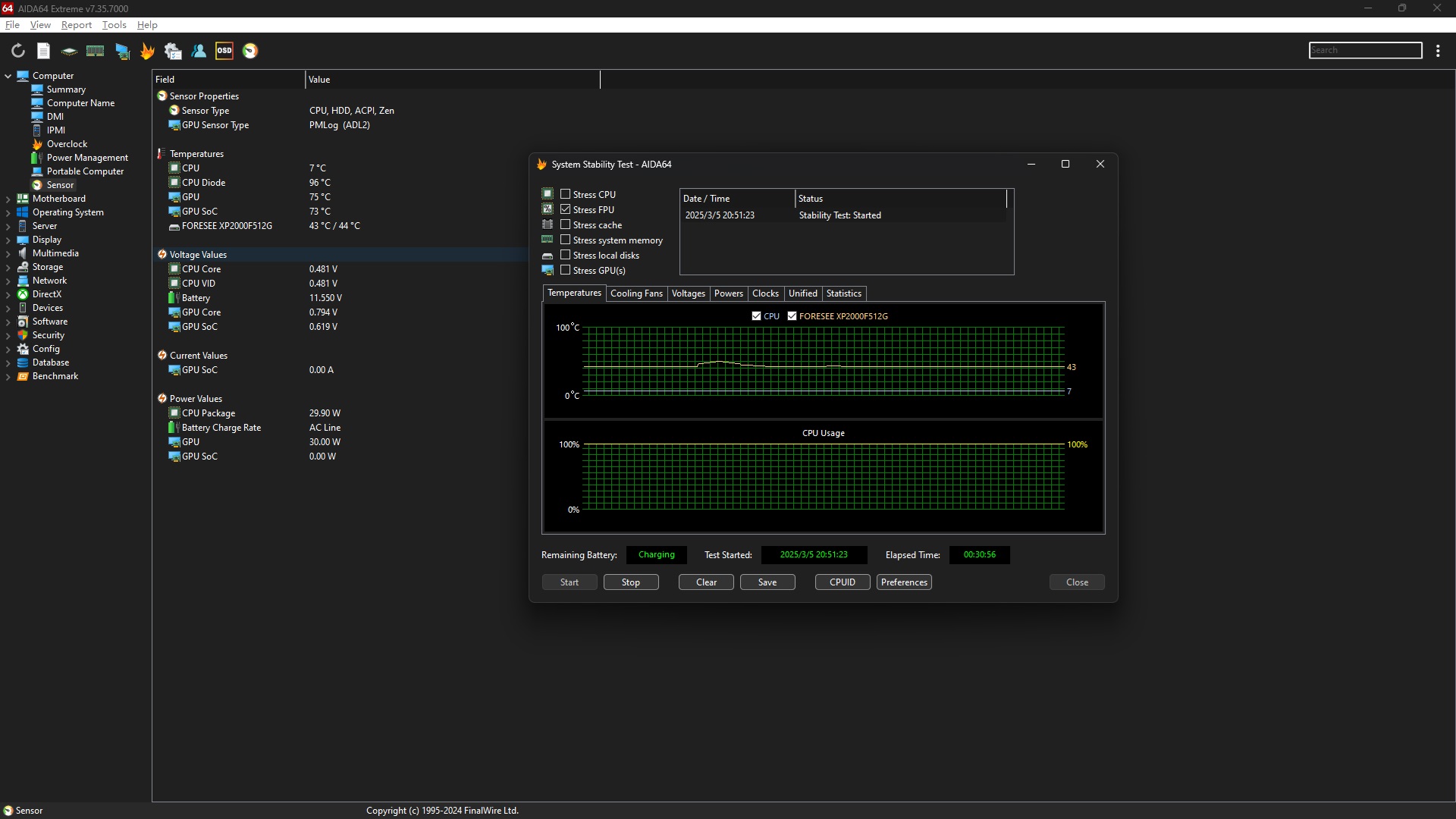This screenshot has width=1456, height=819.
Task: Open the SensorPanel gauge toolbar icon
Action: tap(250, 51)
